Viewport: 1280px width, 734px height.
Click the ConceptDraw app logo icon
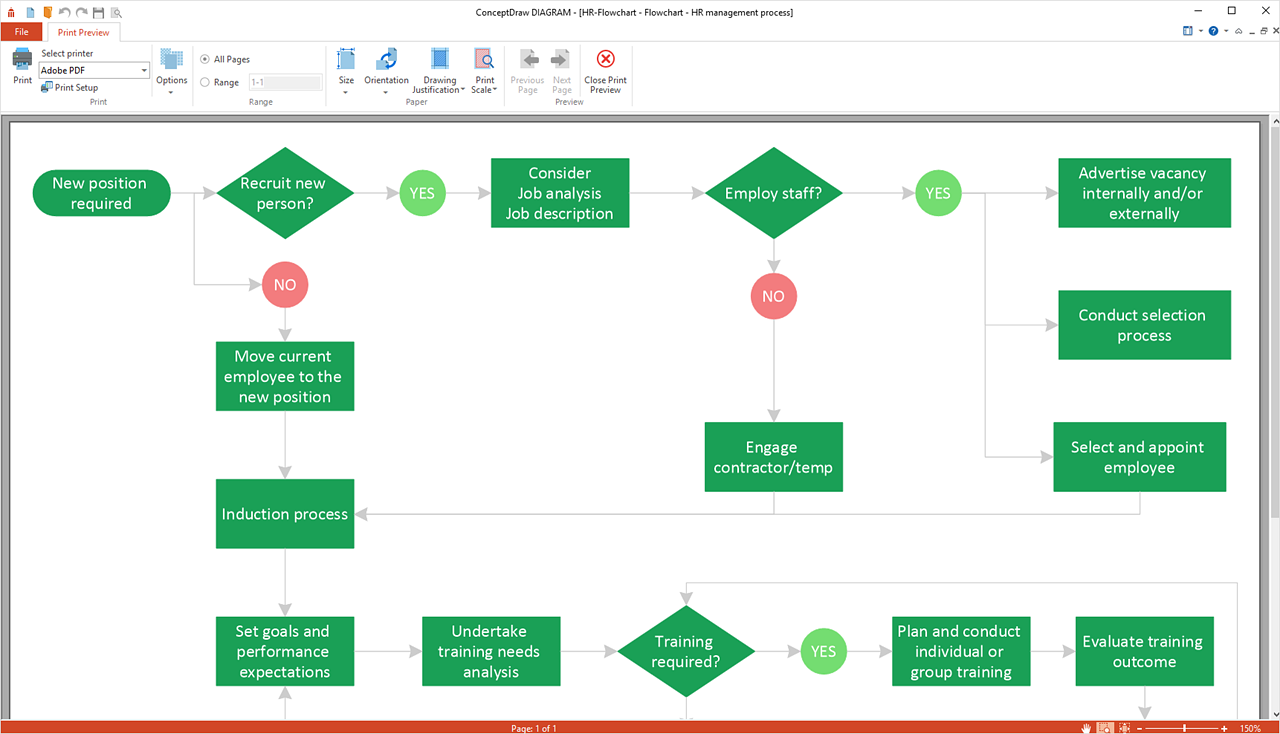(x=11, y=12)
